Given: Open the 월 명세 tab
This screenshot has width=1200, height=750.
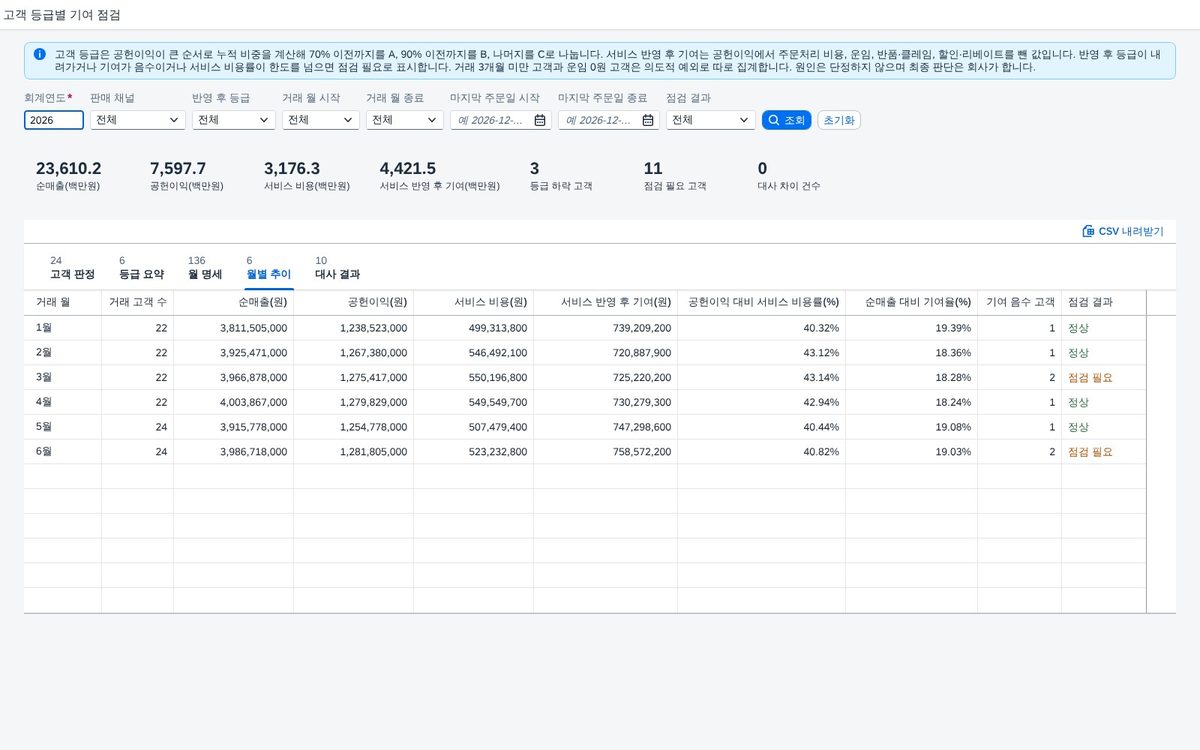Looking at the screenshot, I should (205, 268).
